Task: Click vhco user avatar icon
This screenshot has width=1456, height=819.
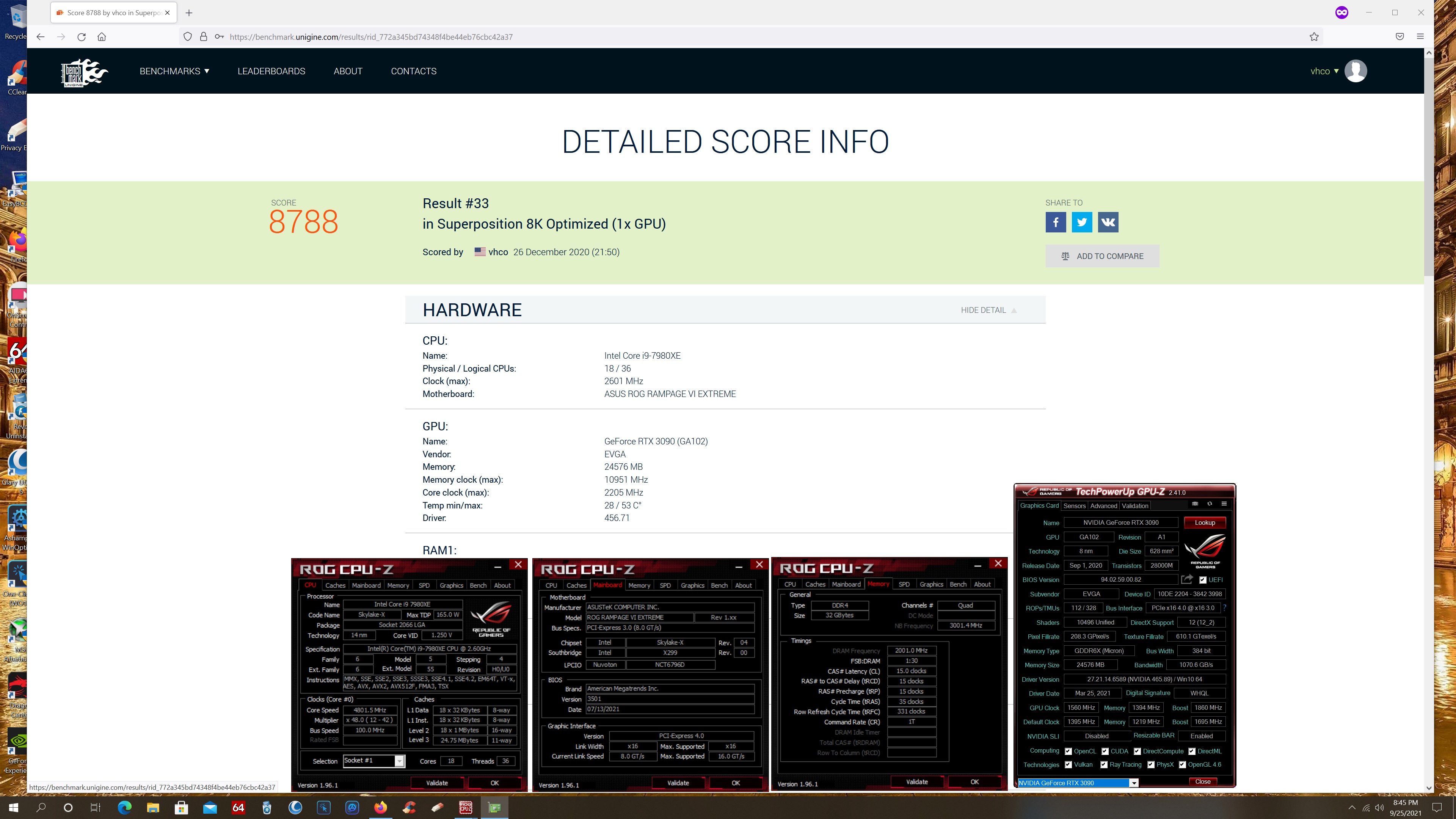Action: click(1356, 71)
